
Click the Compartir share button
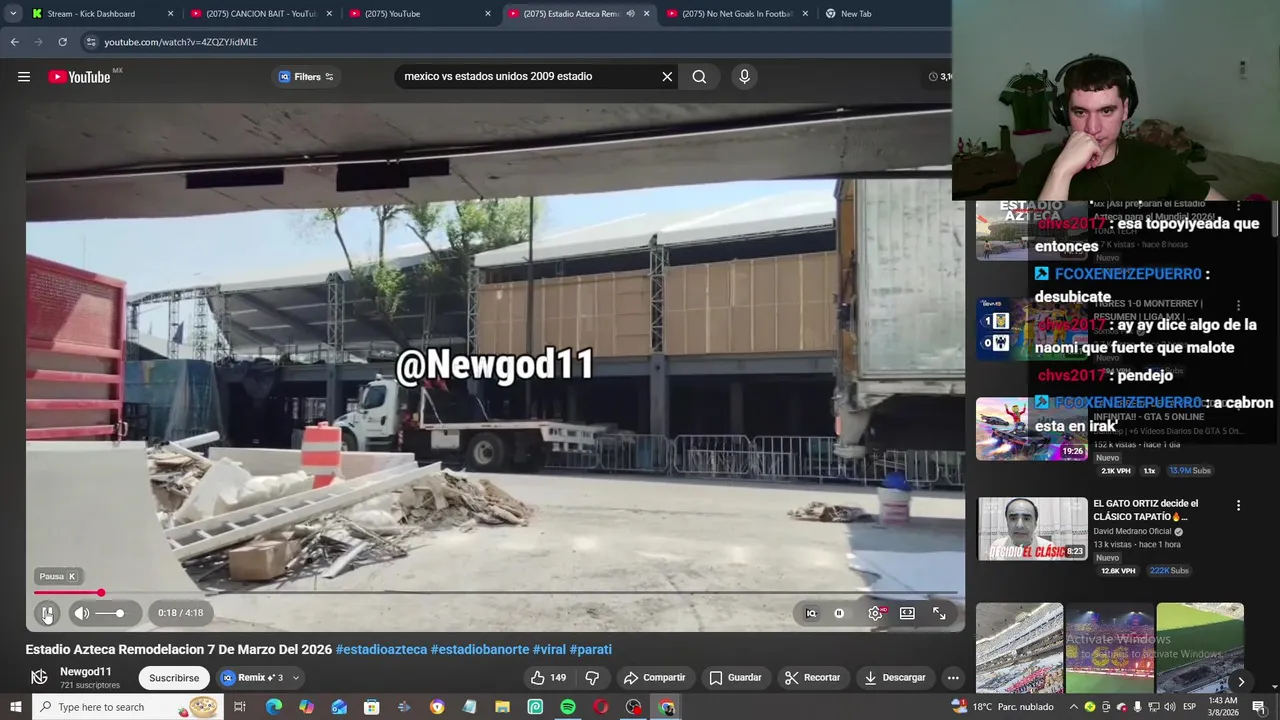(654, 677)
